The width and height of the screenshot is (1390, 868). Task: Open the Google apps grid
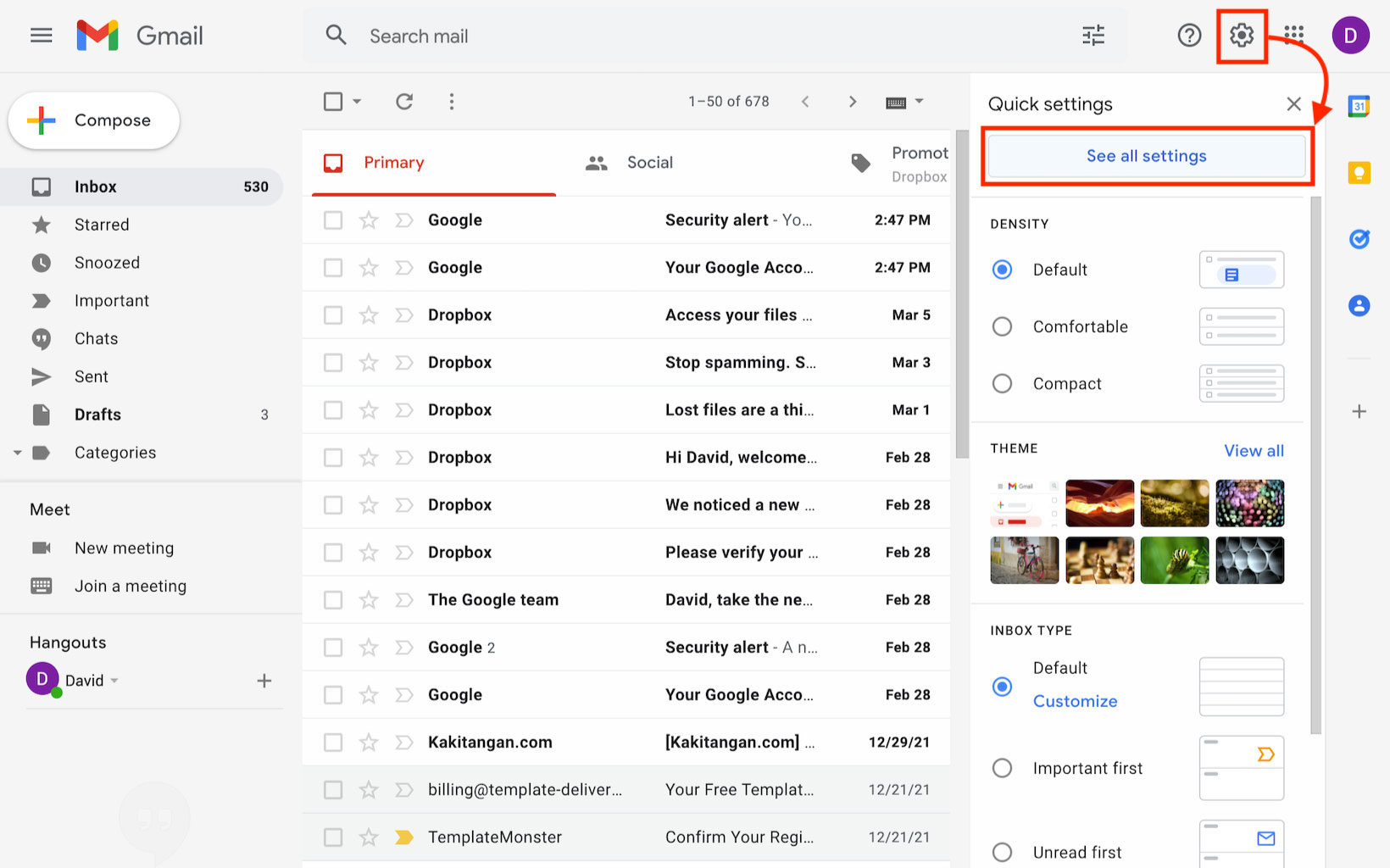coord(1293,36)
